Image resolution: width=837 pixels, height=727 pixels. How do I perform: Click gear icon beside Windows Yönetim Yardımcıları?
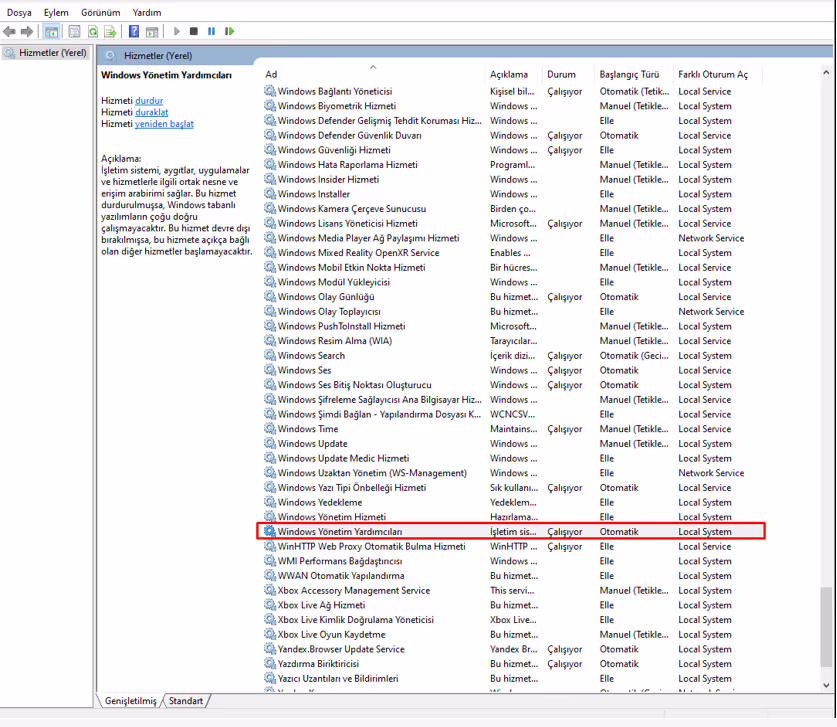[270, 532]
